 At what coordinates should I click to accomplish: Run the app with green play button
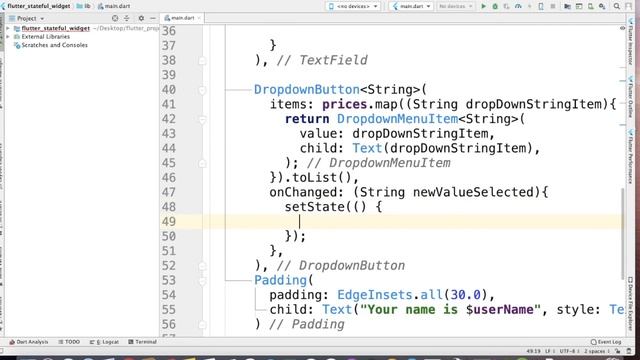point(484,6)
